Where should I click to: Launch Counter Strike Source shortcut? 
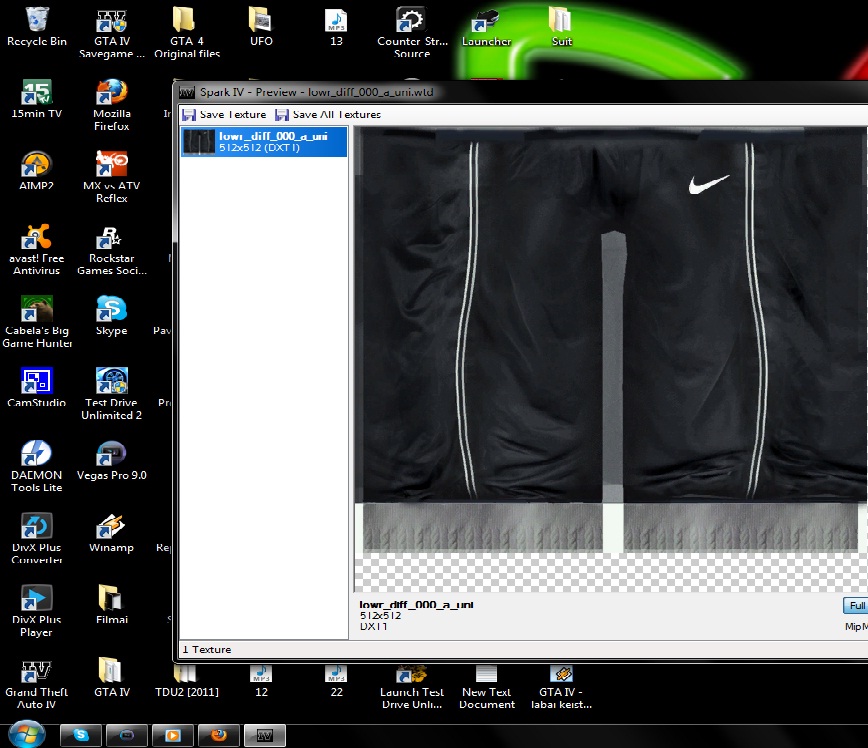click(411, 33)
